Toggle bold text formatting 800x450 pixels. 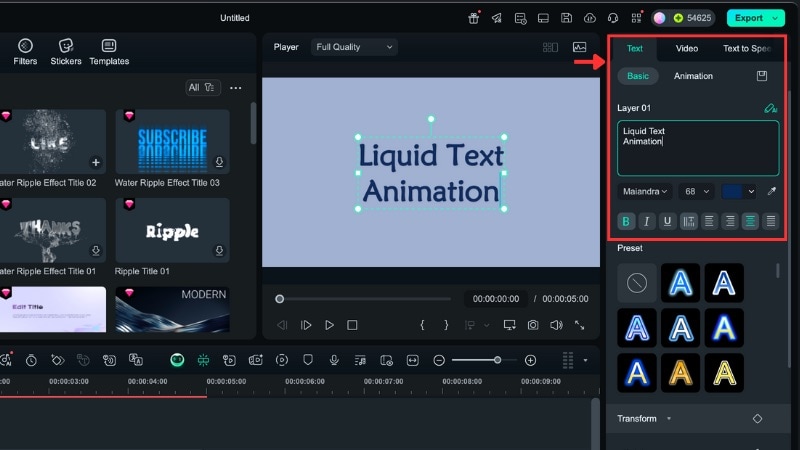coord(626,221)
